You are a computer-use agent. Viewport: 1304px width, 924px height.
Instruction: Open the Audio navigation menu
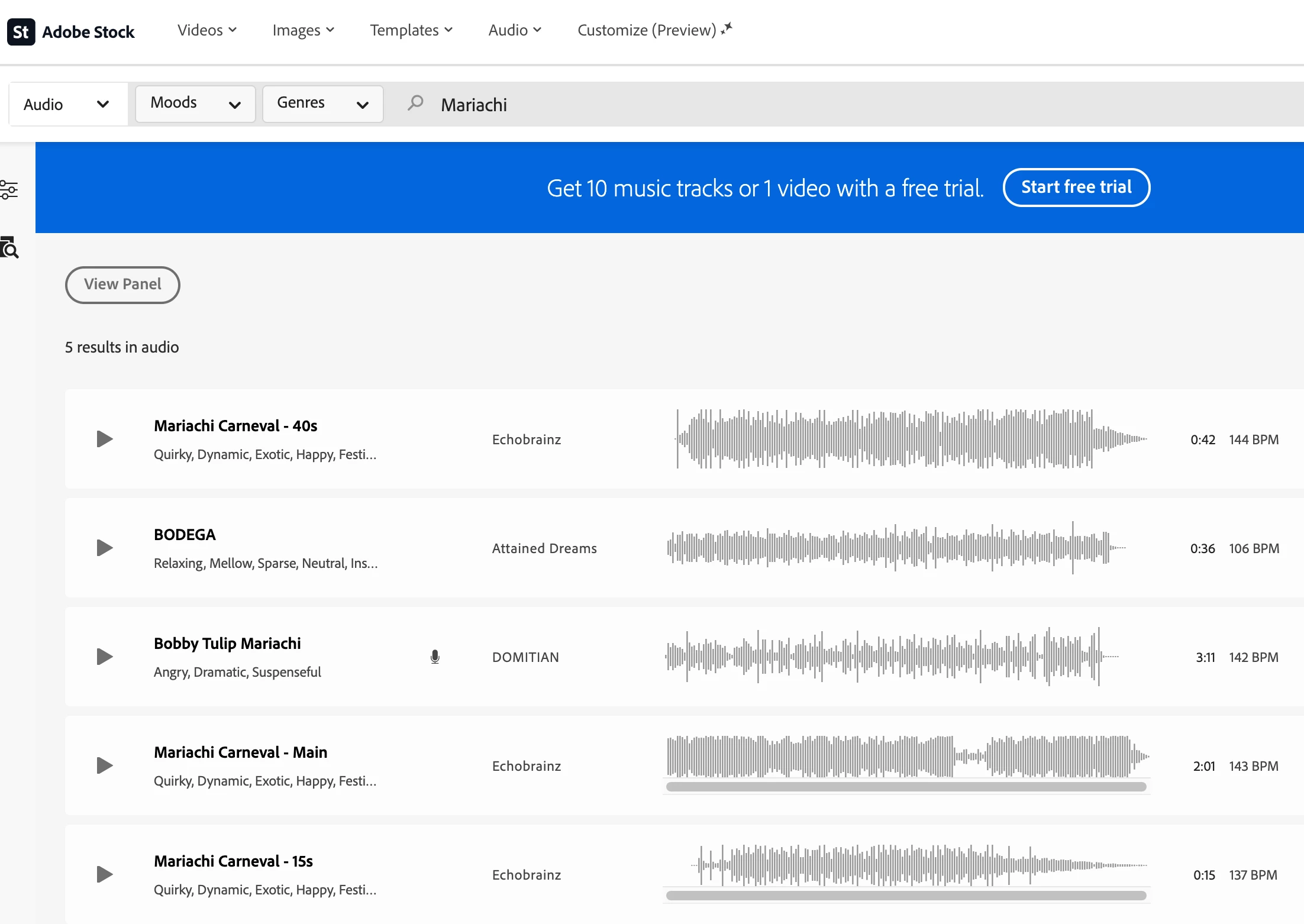pos(515,30)
